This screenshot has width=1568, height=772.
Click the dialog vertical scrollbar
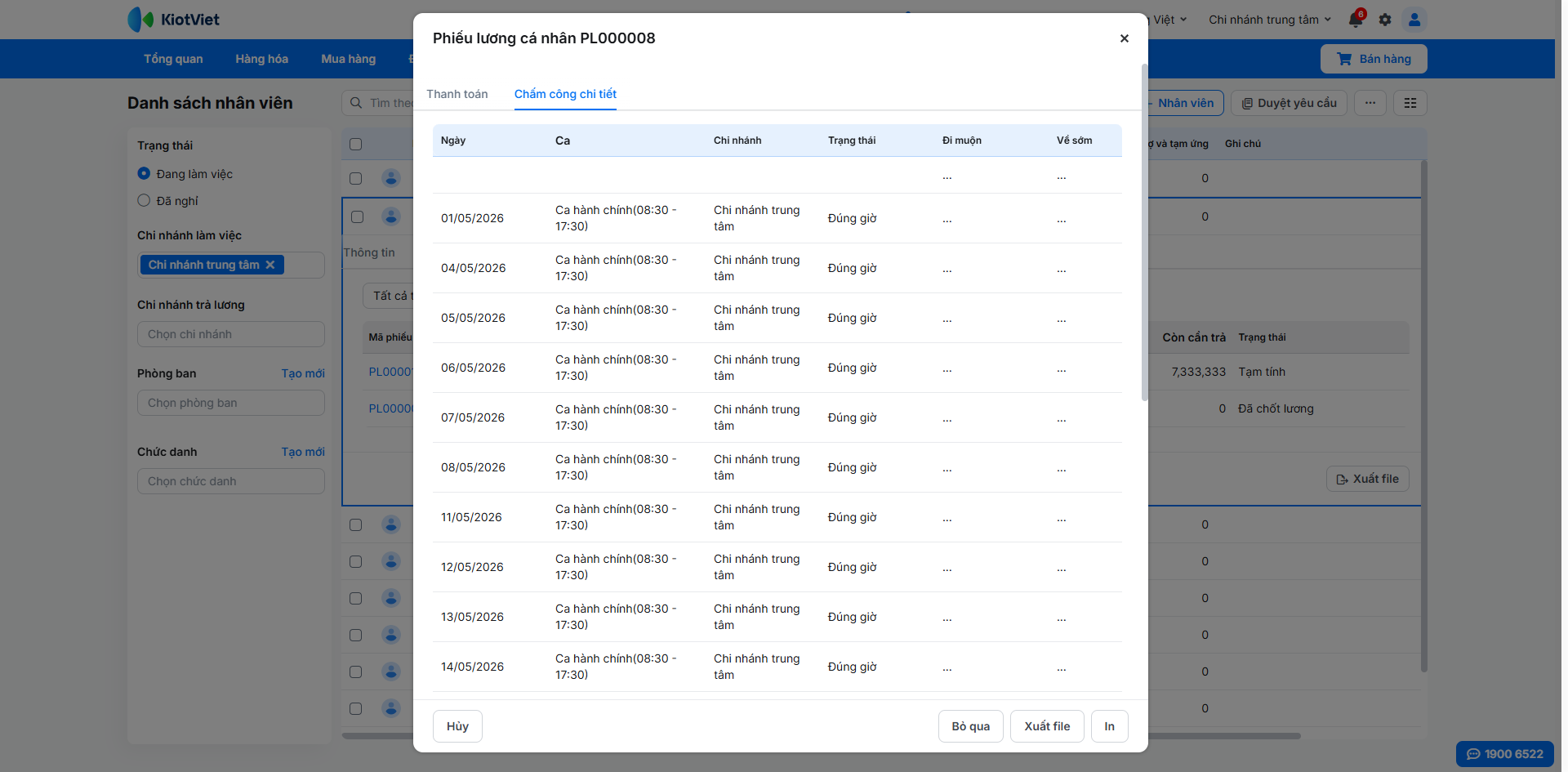click(x=1144, y=232)
